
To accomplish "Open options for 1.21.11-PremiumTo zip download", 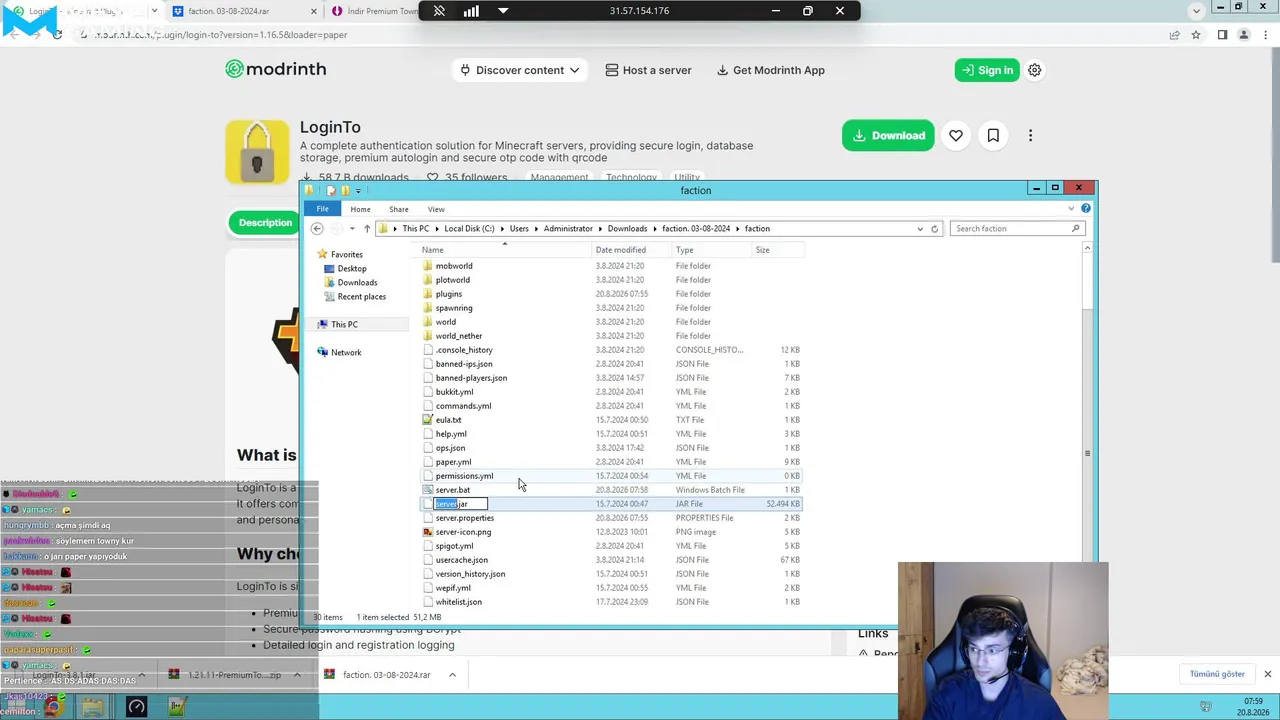I will click(297, 675).
